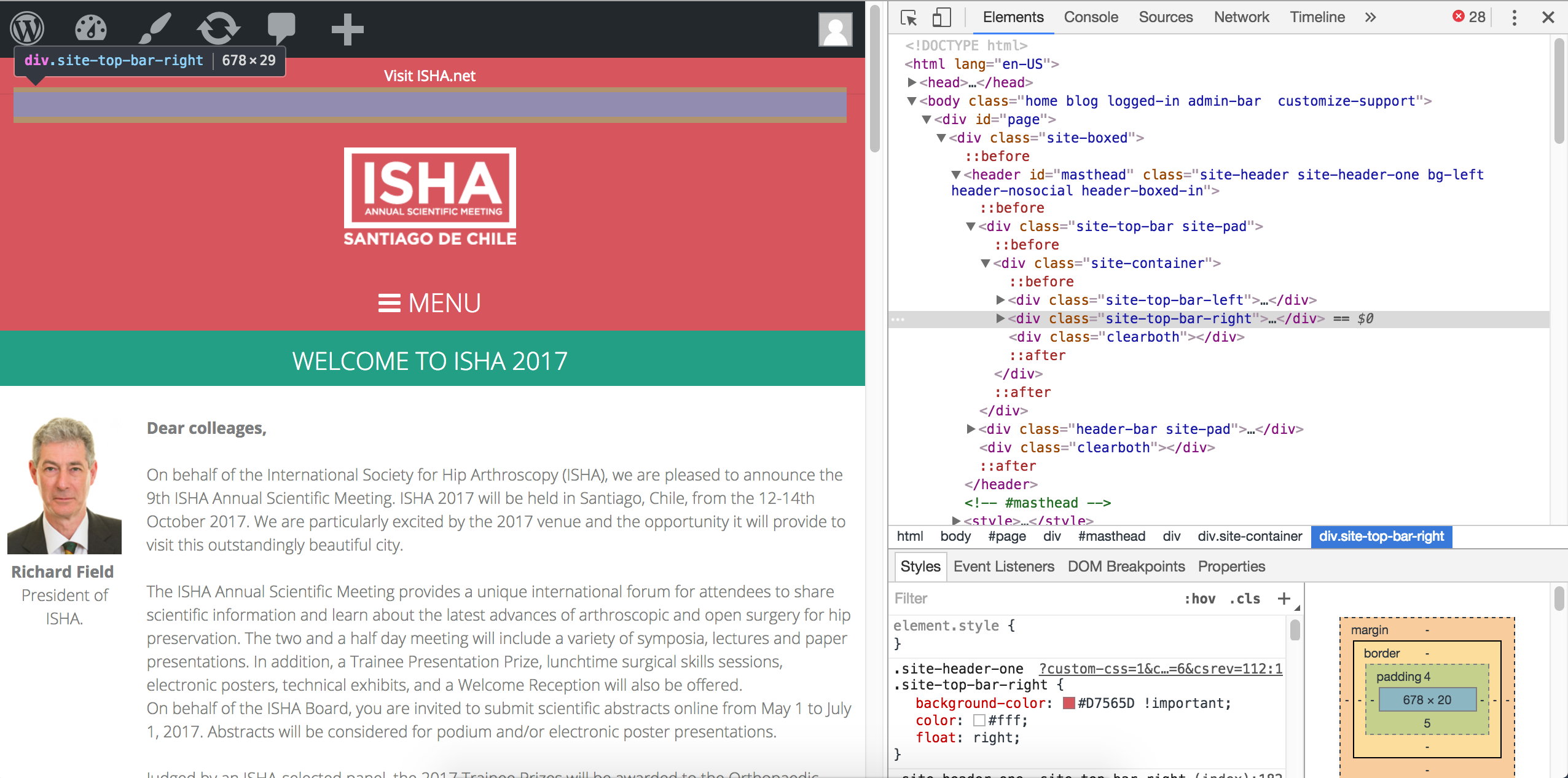Viewport: 1568px width, 778px height.
Task: Toggle the :hov element state panel
Action: coord(1199,599)
